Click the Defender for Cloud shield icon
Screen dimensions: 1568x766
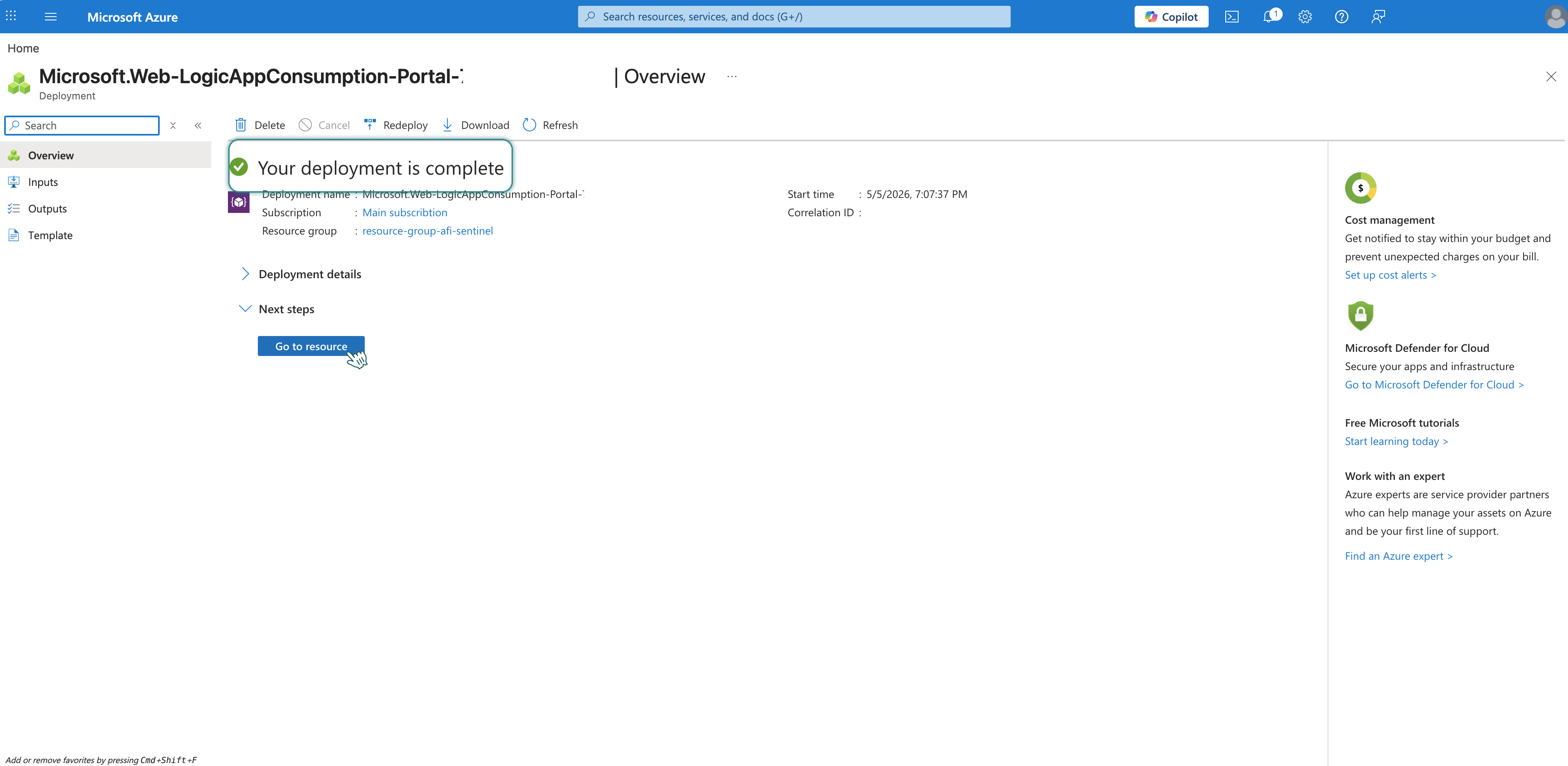click(x=1360, y=316)
